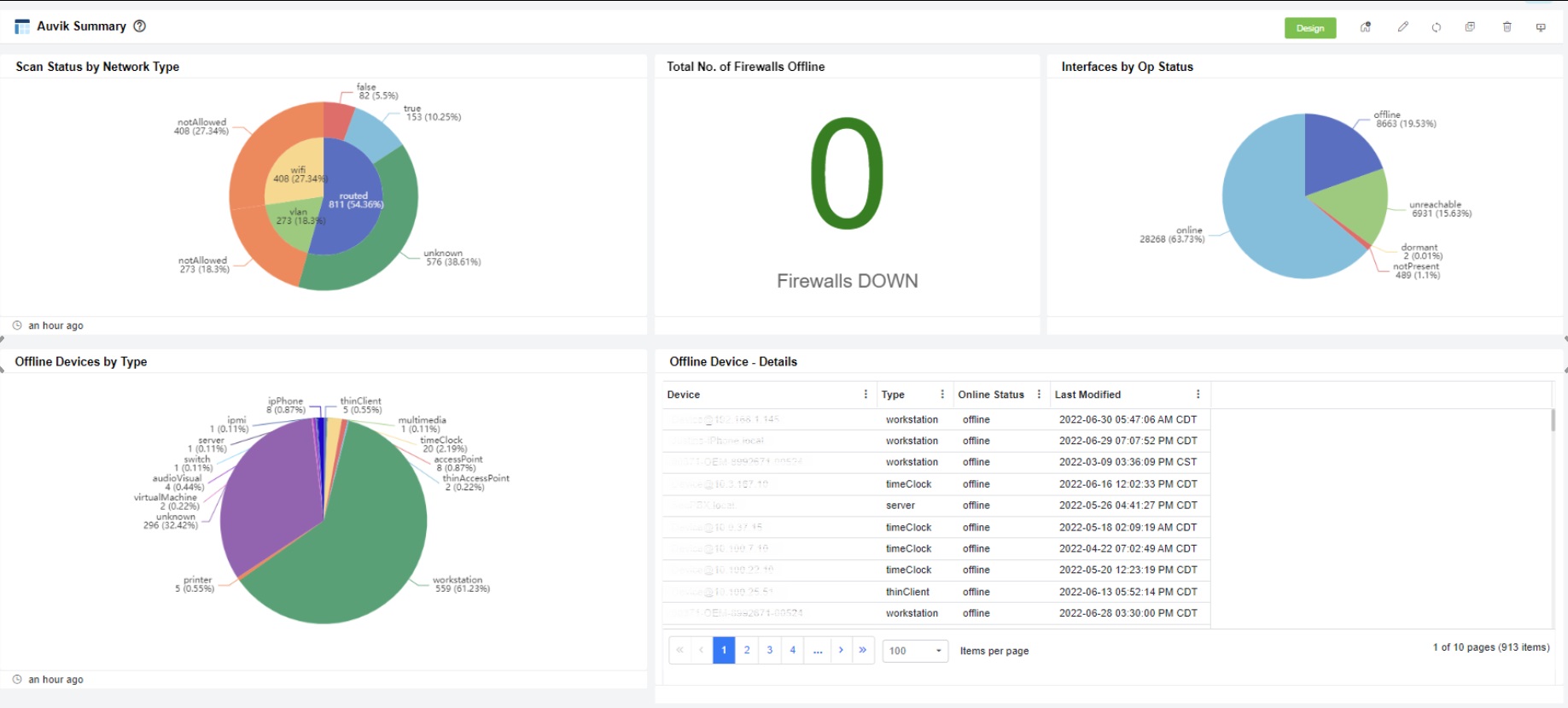Go to page 2 of the table

[x=747, y=650]
